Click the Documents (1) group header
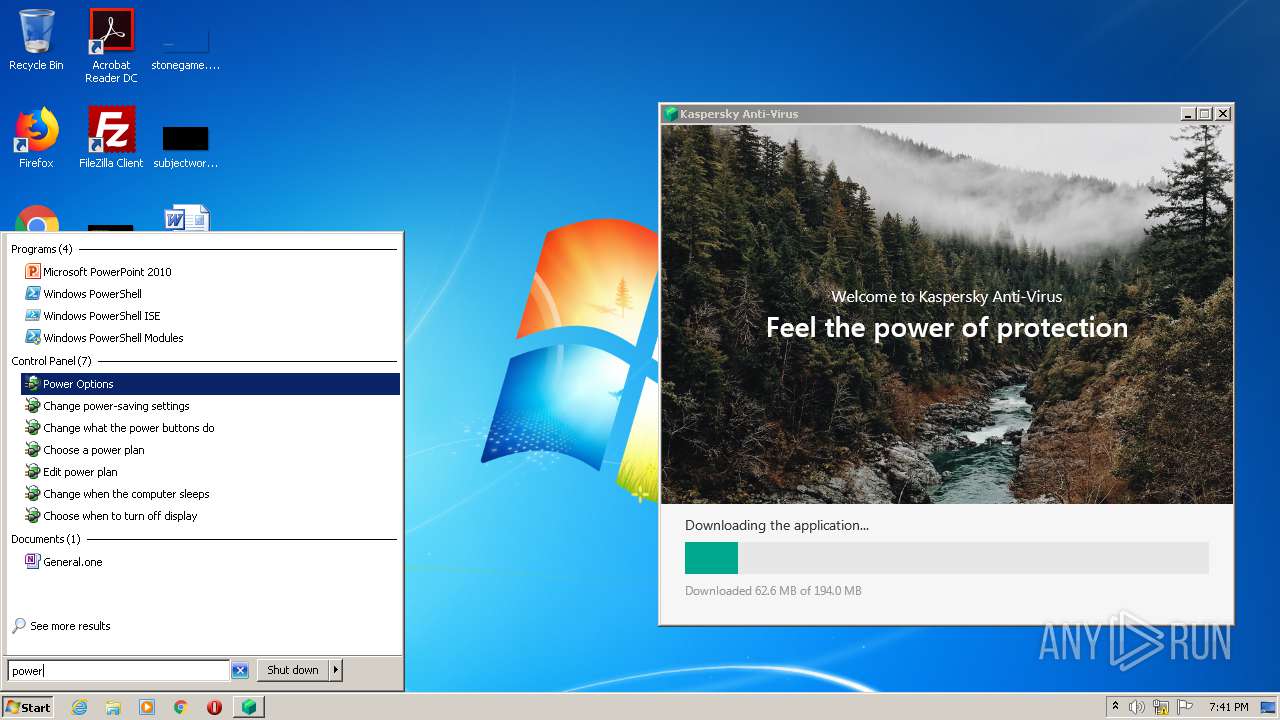Viewport: 1280px width, 720px height. [x=46, y=539]
